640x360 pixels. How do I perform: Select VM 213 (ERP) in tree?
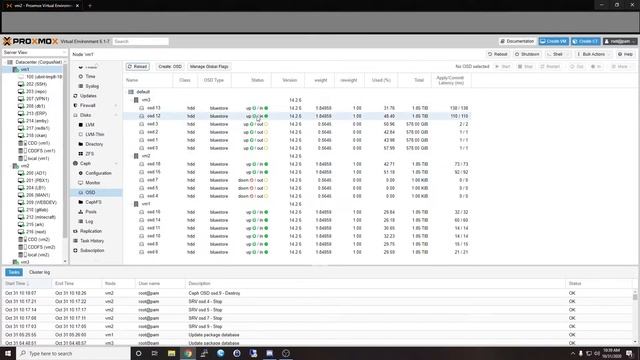coord(36,113)
